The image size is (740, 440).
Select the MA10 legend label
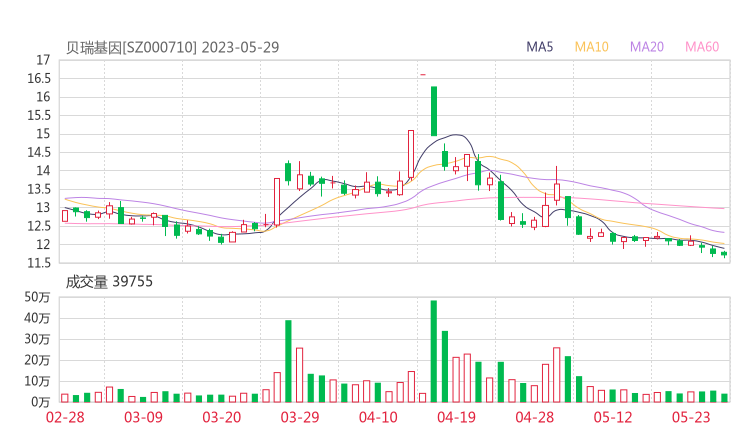pyautogui.click(x=591, y=47)
